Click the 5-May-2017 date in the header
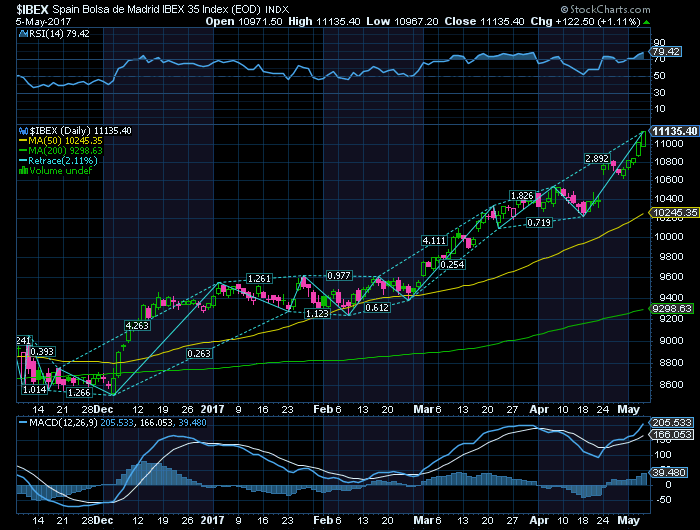 tap(43, 21)
